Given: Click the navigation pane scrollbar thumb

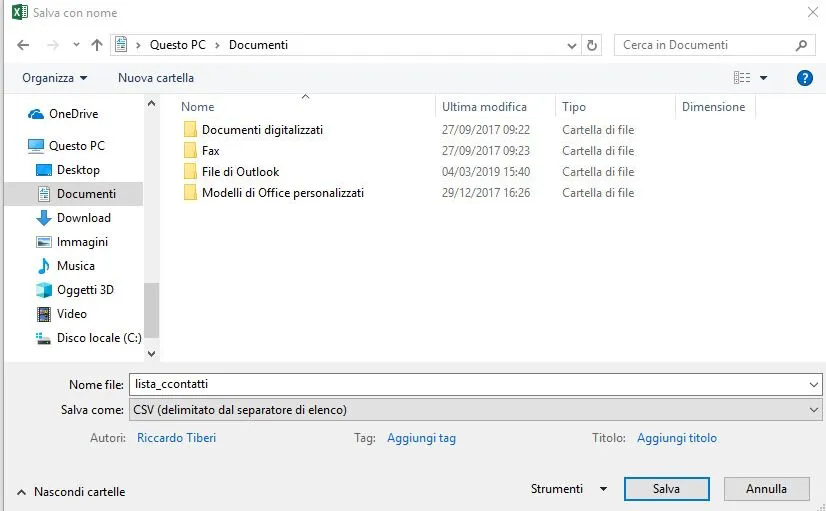Looking at the screenshot, I should coord(151,310).
